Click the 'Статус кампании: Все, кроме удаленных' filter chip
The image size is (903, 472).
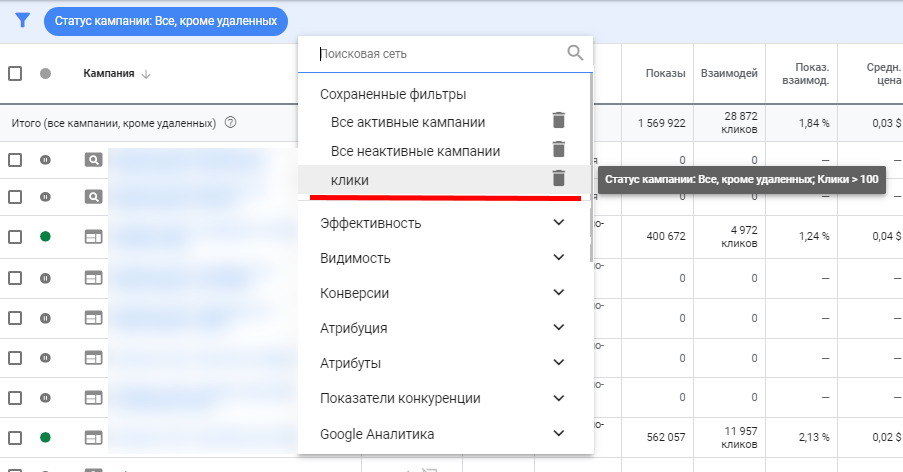pos(166,20)
